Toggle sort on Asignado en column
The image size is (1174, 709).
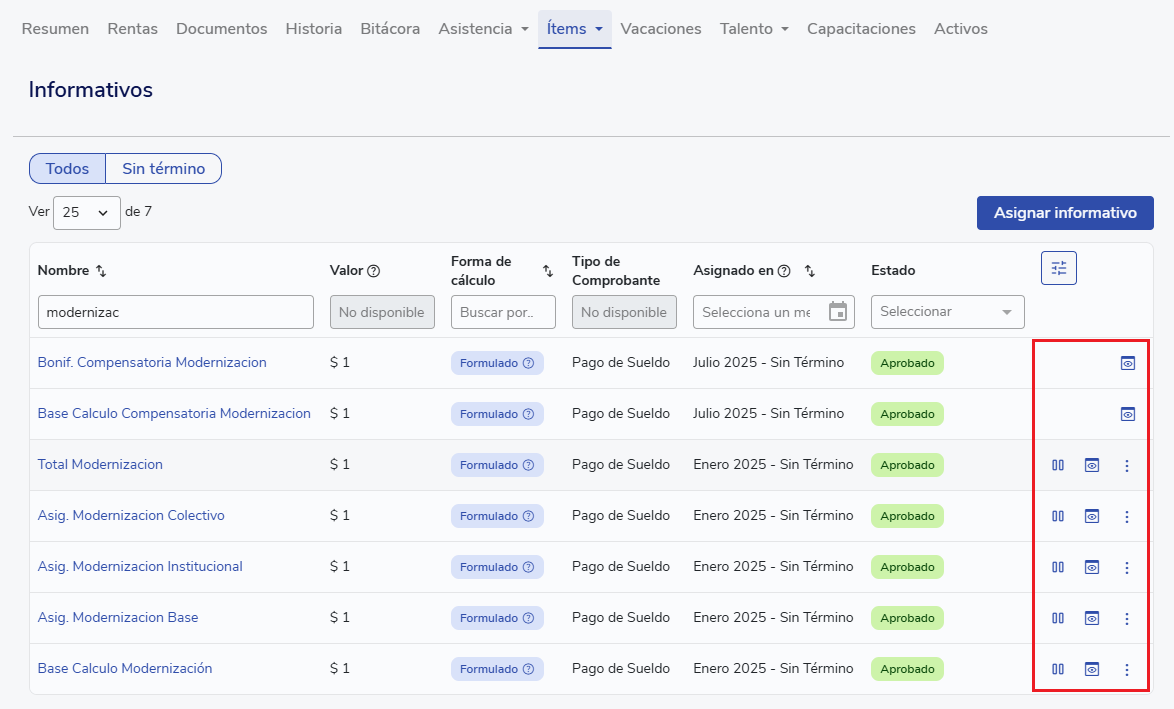810,271
